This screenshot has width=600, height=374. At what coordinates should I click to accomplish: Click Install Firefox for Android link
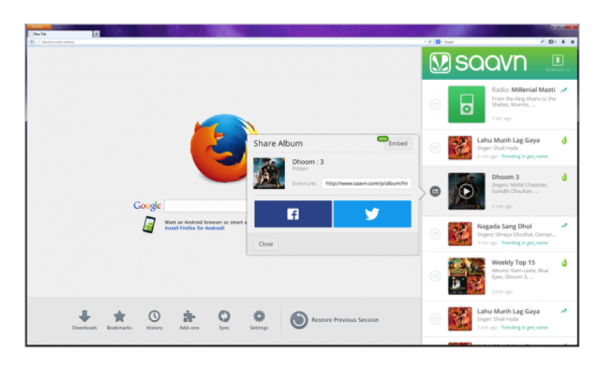194,228
